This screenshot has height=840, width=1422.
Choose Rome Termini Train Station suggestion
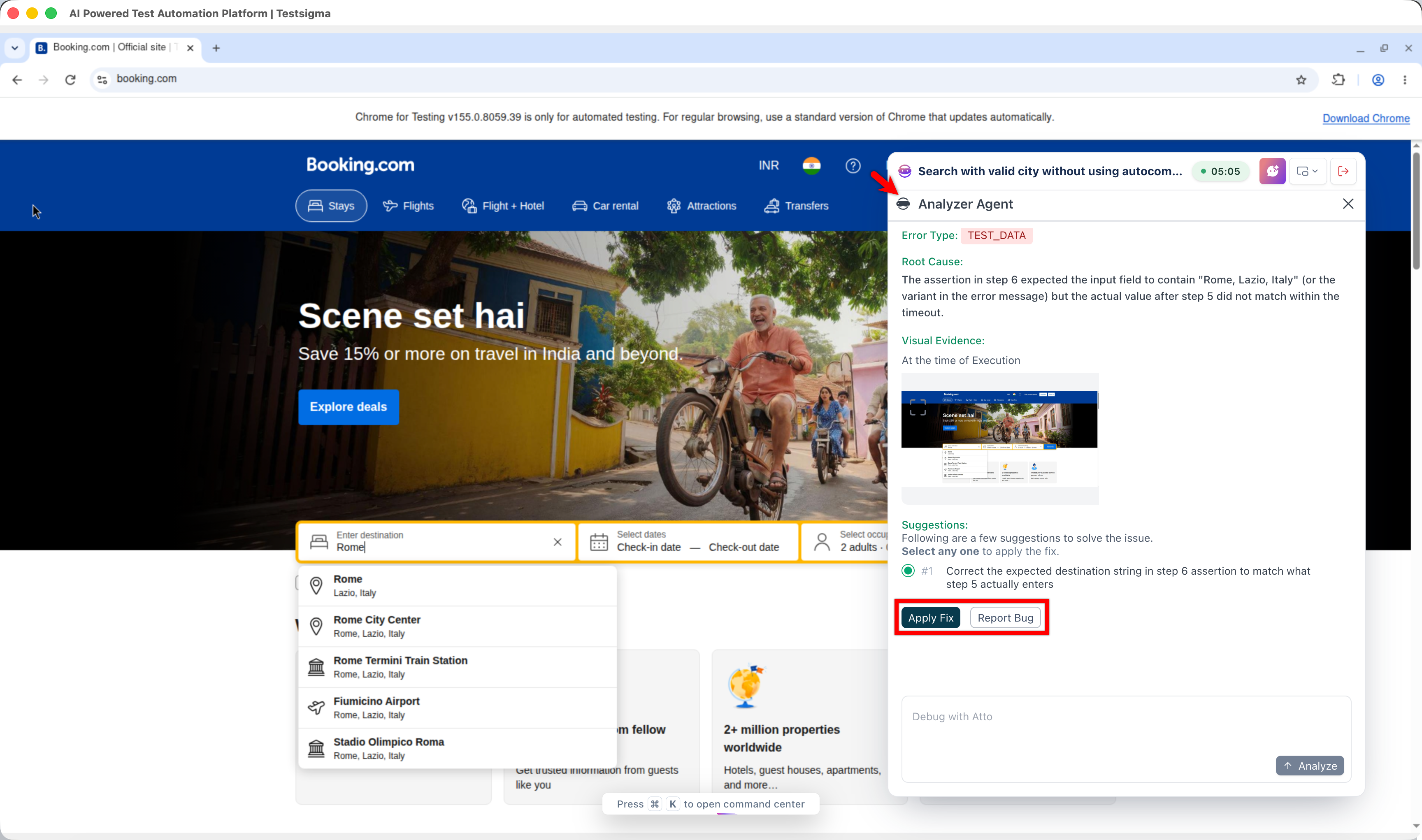point(458,667)
